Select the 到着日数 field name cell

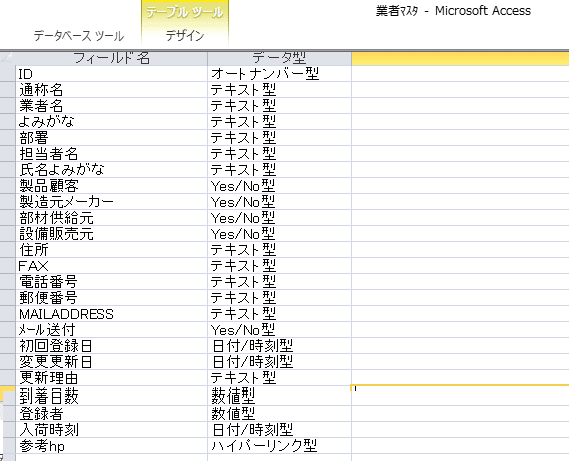(111, 395)
